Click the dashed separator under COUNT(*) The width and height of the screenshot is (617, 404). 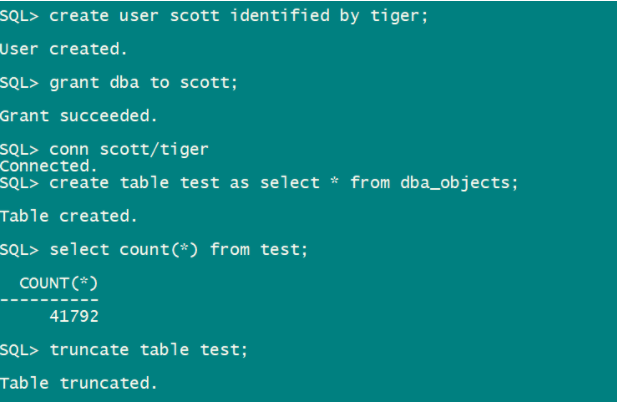(49, 298)
